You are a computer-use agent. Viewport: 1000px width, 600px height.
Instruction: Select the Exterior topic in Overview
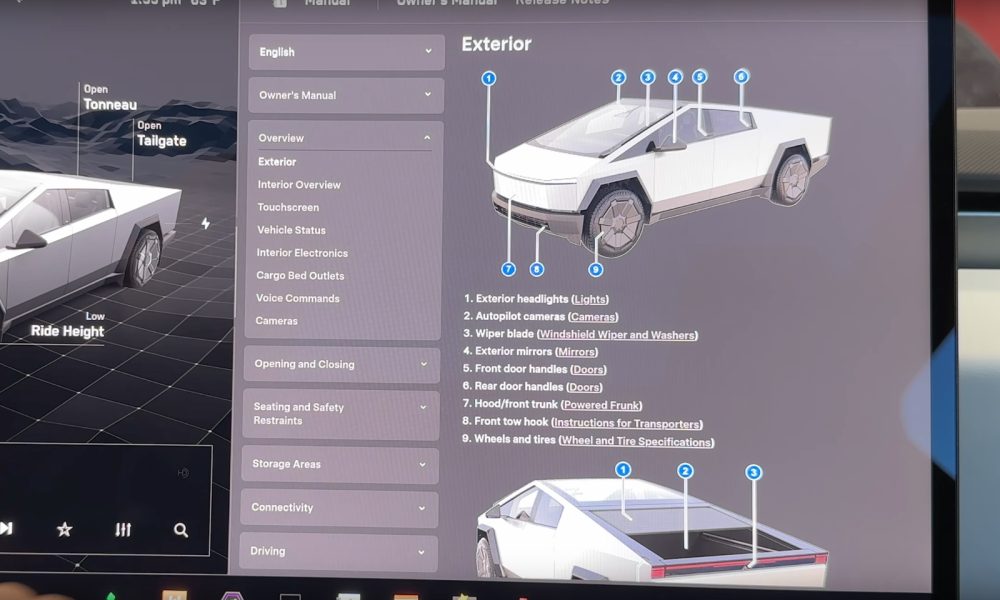pos(277,162)
